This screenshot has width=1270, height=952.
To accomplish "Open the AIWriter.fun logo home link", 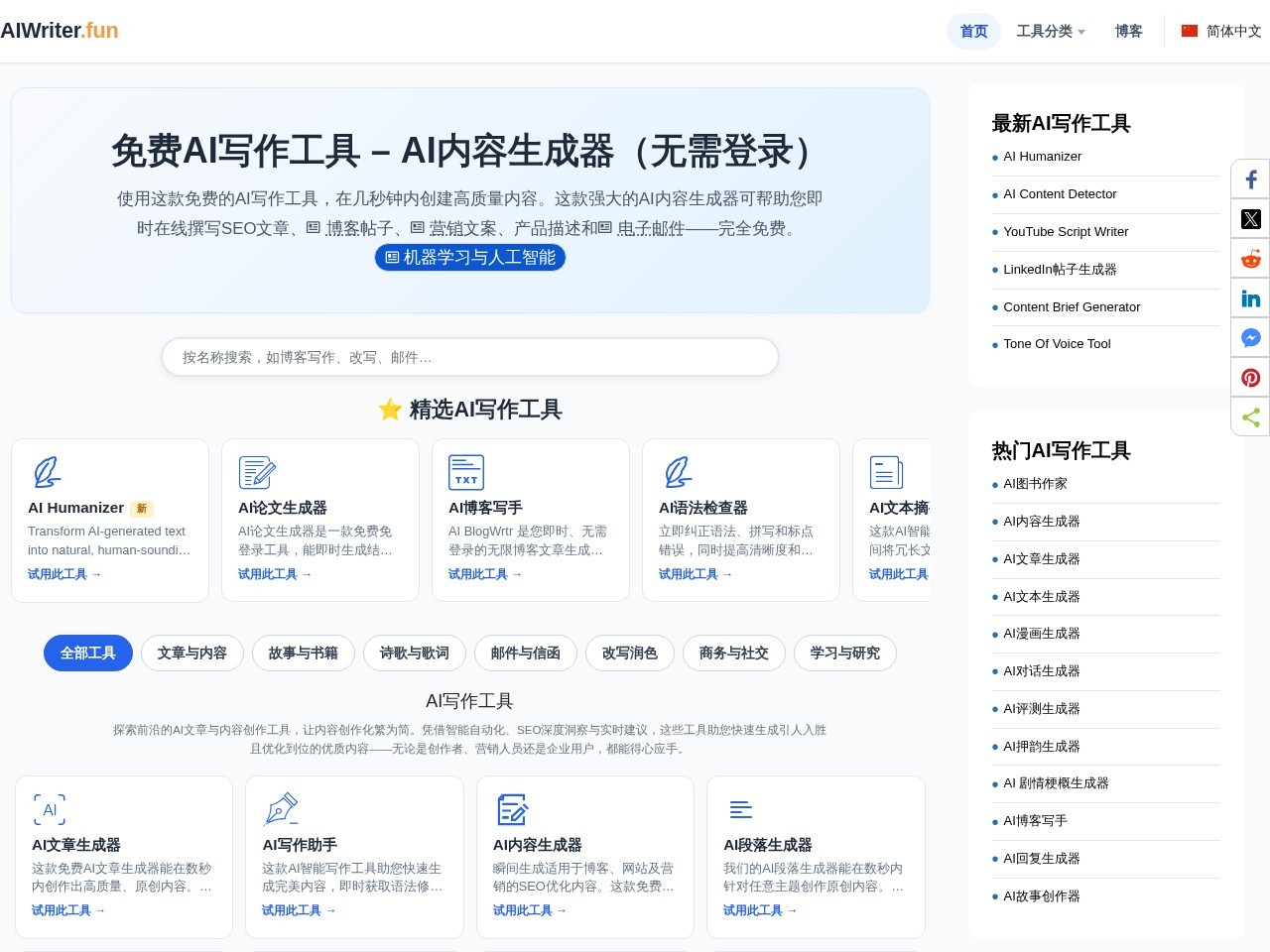I will [x=60, y=31].
